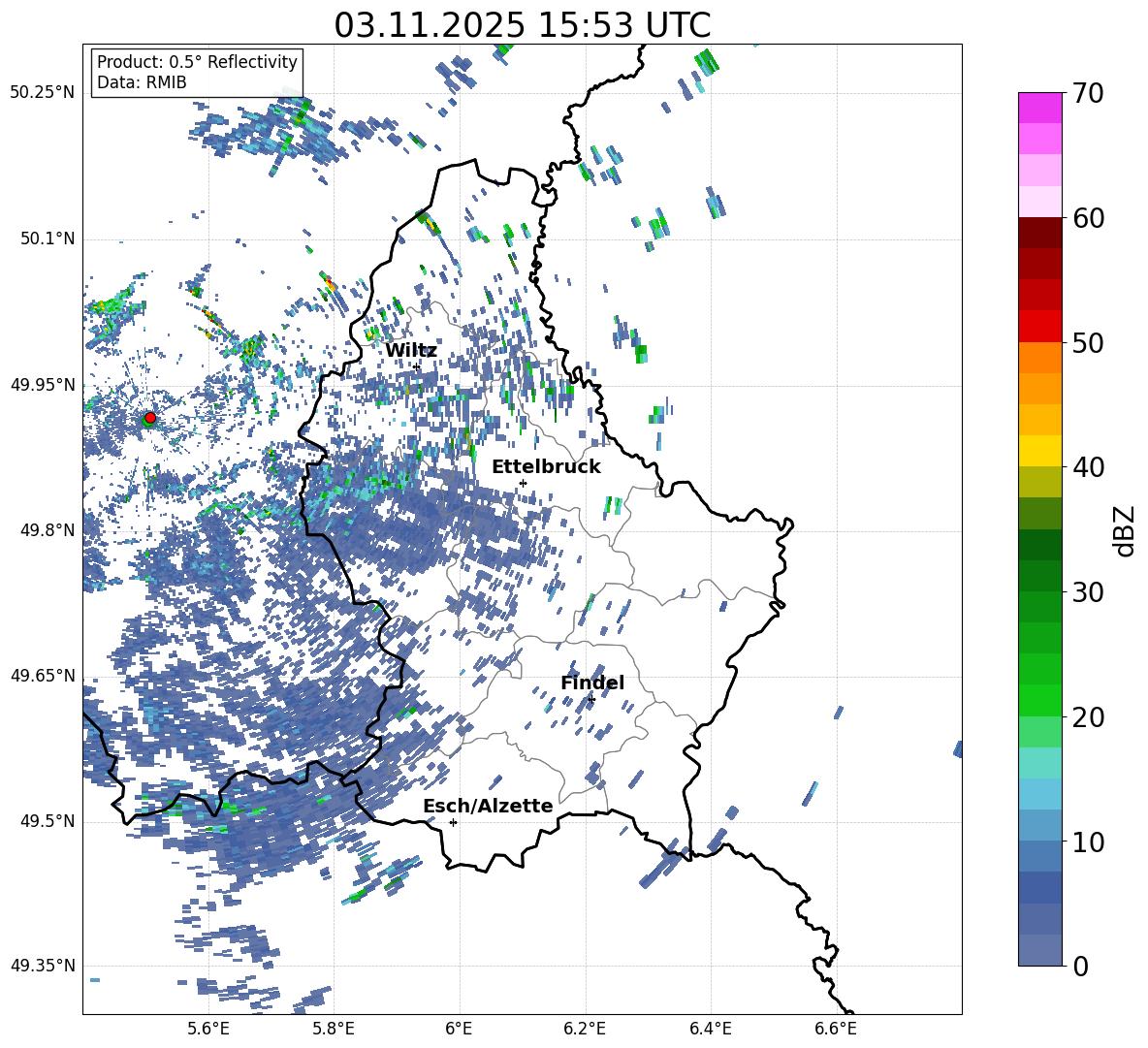1148x1048 pixels.
Task: Click the Product 0.5° Reflectivity info box
Action: [x=197, y=73]
